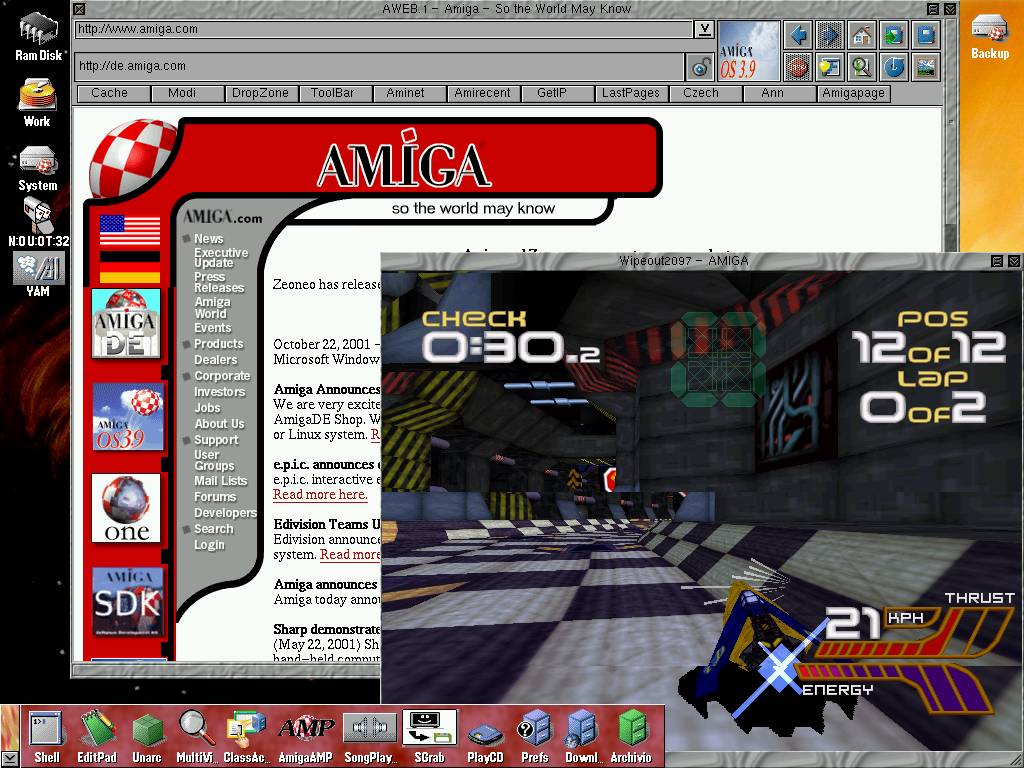Open the URL history dropdown arrow
Image resolution: width=1024 pixels, height=768 pixels.
tap(704, 29)
